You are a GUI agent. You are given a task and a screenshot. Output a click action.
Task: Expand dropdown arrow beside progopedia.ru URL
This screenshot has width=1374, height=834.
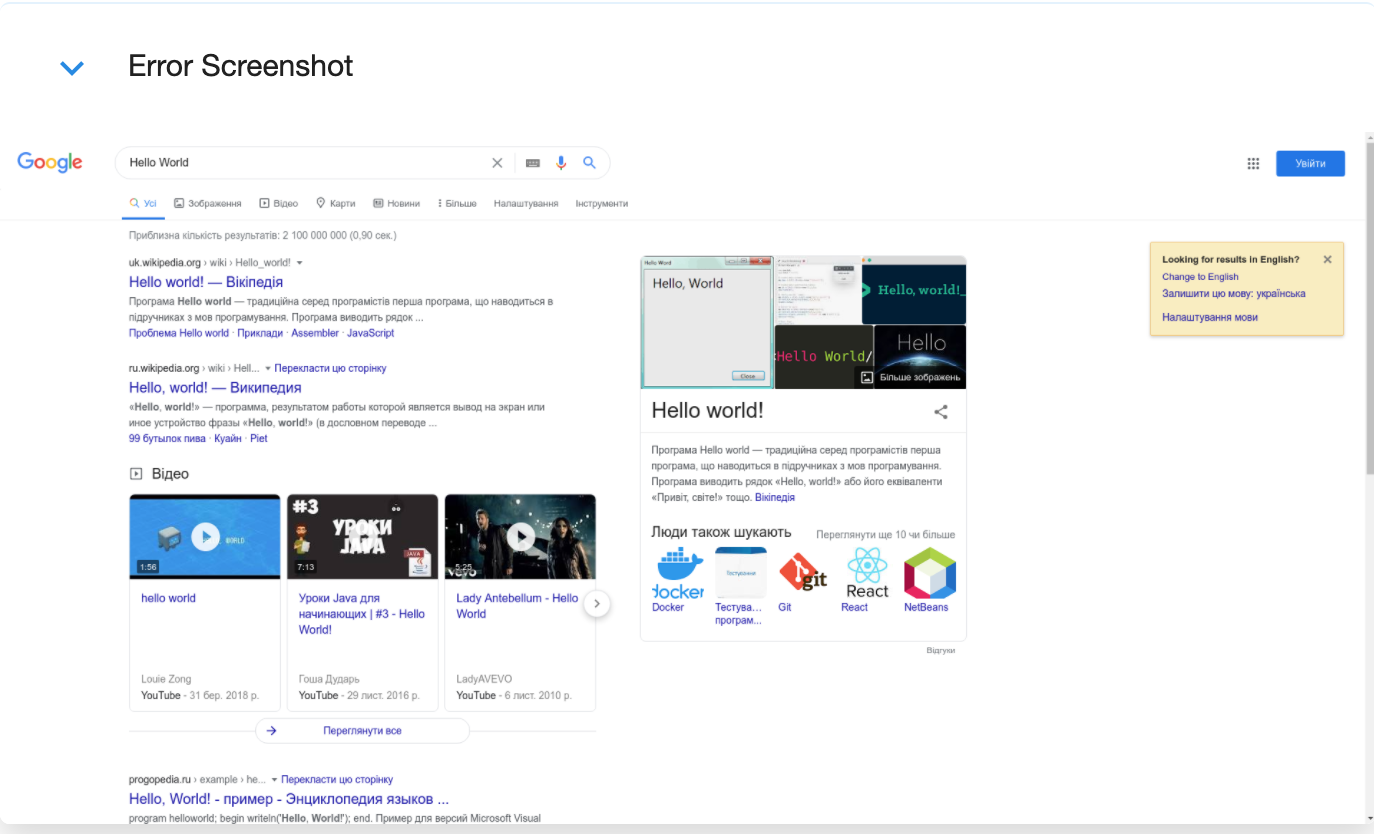(274, 780)
